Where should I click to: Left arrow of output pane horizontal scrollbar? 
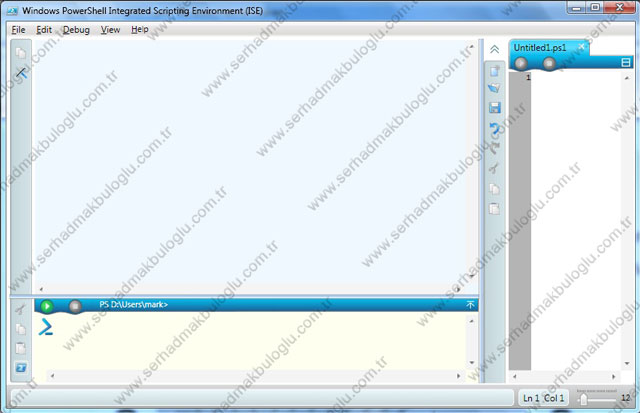pos(41,289)
